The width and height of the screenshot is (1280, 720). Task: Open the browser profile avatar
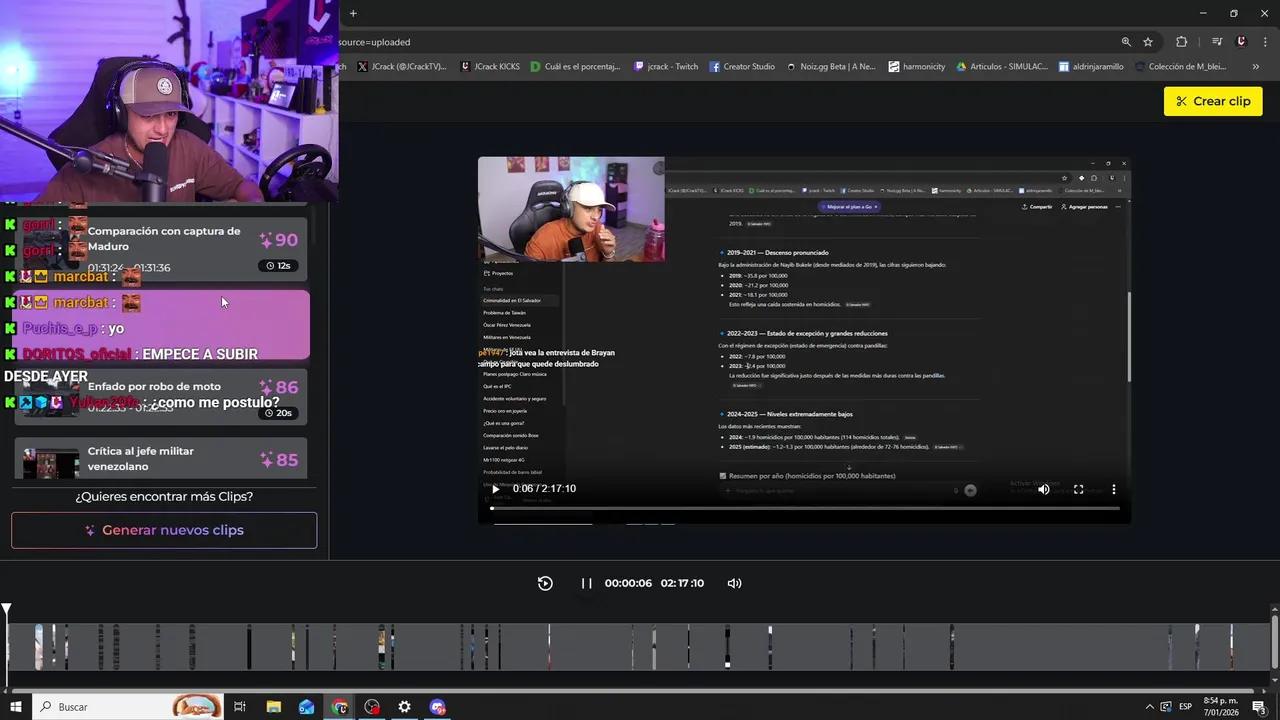click(x=1241, y=42)
